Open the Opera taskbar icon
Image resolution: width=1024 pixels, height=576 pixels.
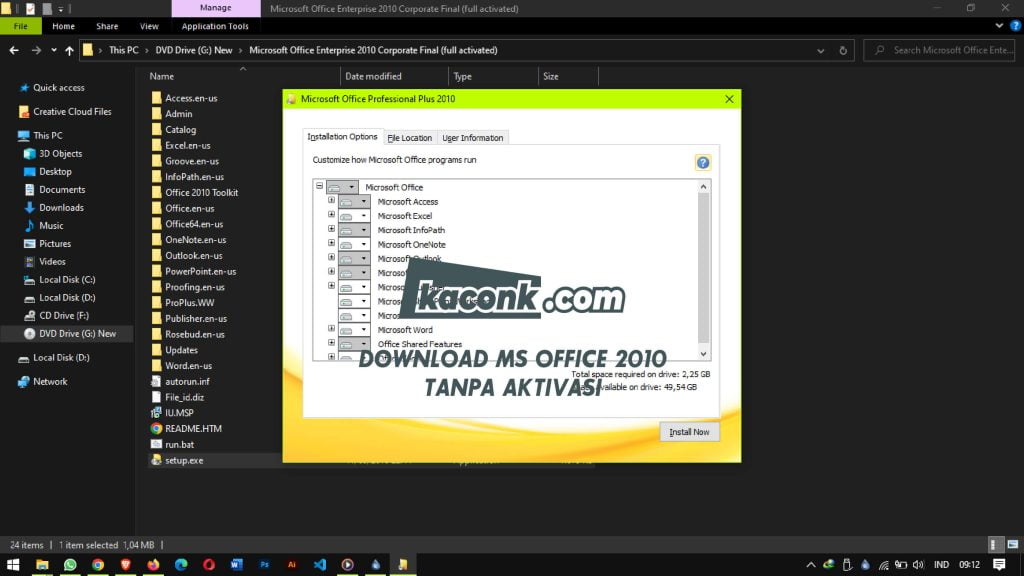pos(209,564)
